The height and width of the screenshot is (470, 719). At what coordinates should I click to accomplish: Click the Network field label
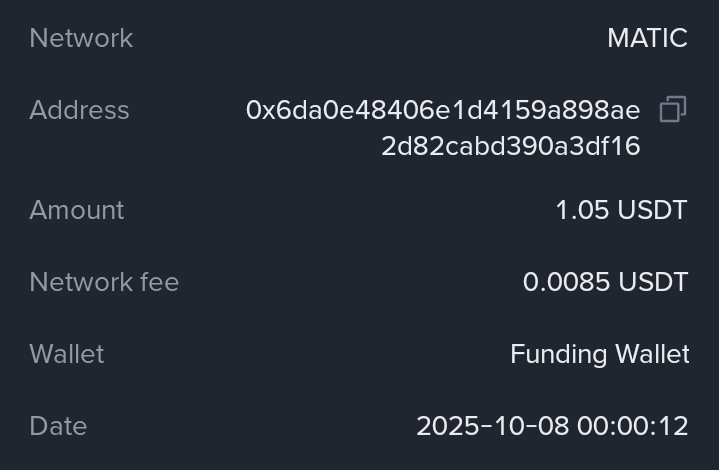tap(81, 38)
